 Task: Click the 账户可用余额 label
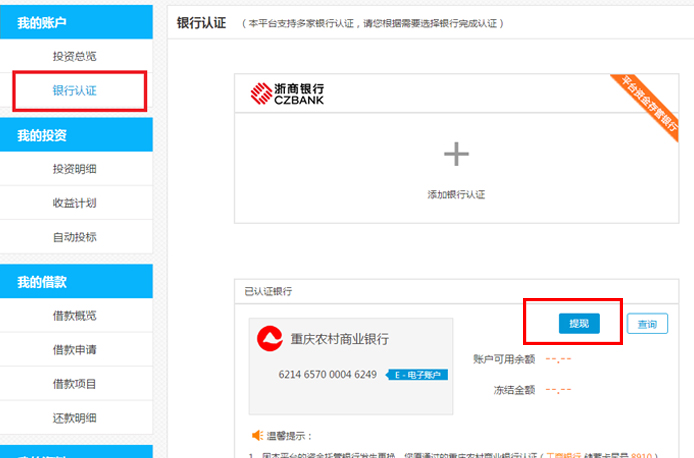point(504,359)
